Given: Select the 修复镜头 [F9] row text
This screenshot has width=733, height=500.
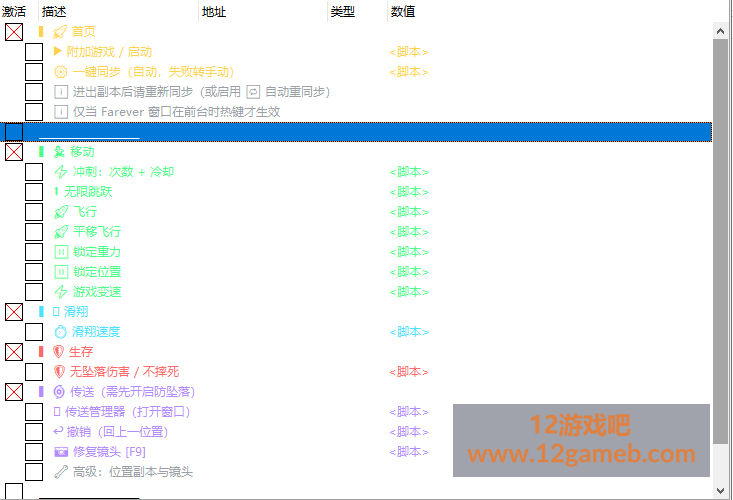Looking at the screenshot, I should pos(109,452).
